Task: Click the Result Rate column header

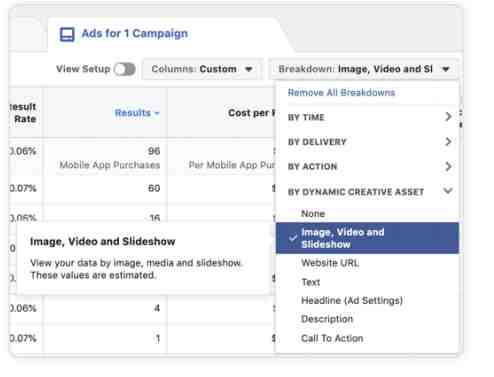Action: click(23, 113)
